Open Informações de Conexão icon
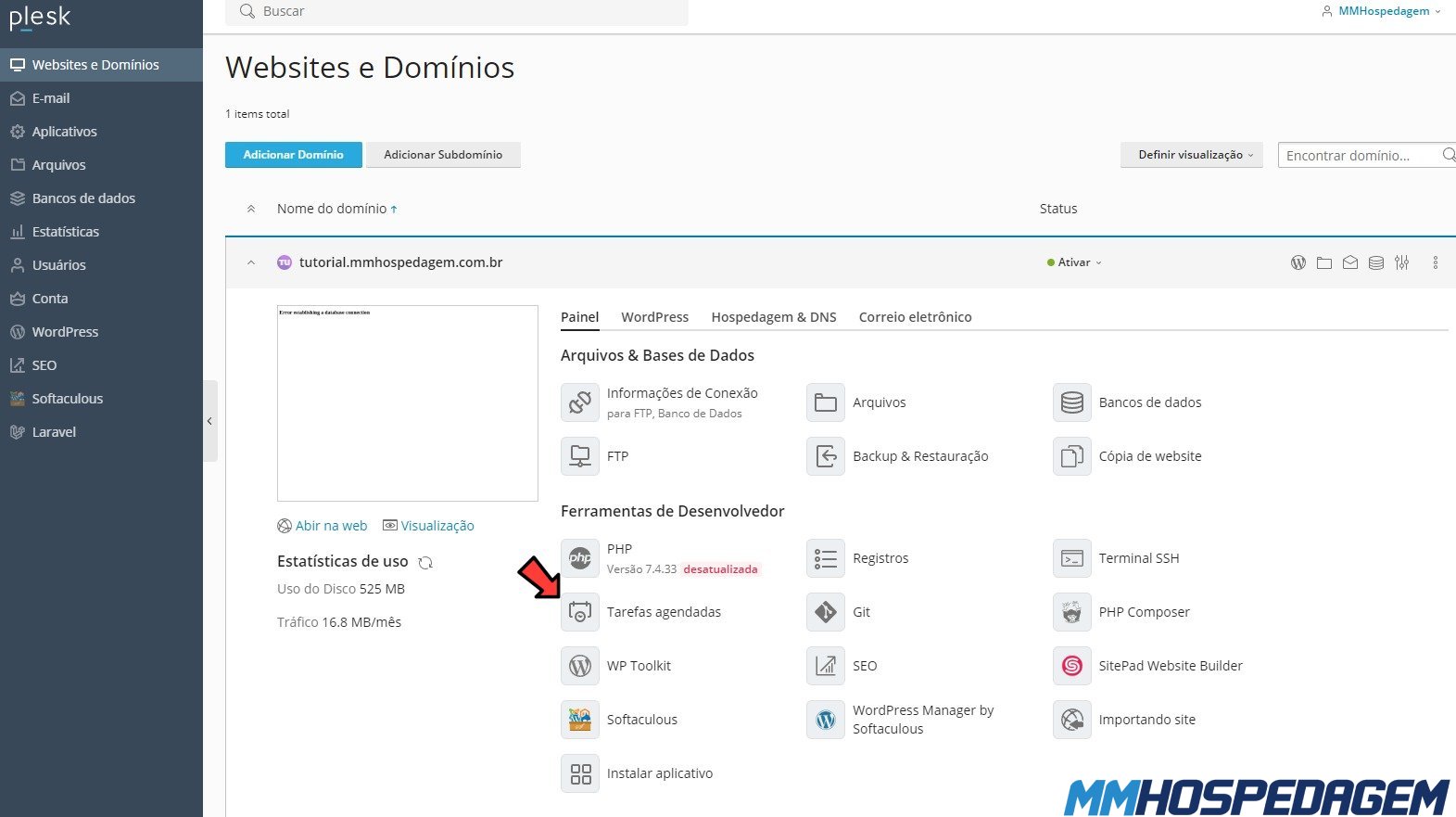1456x817 pixels. [x=580, y=402]
